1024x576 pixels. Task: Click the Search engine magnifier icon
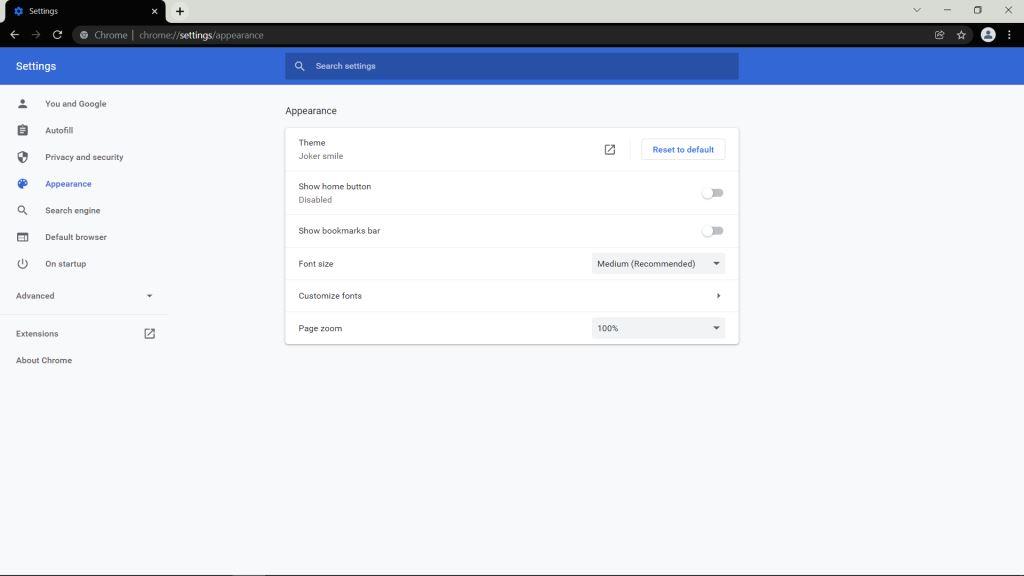tap(22, 210)
